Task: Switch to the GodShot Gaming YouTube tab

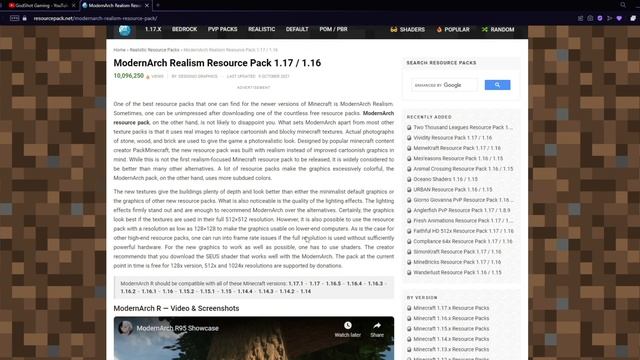Action: [x=41, y=5]
